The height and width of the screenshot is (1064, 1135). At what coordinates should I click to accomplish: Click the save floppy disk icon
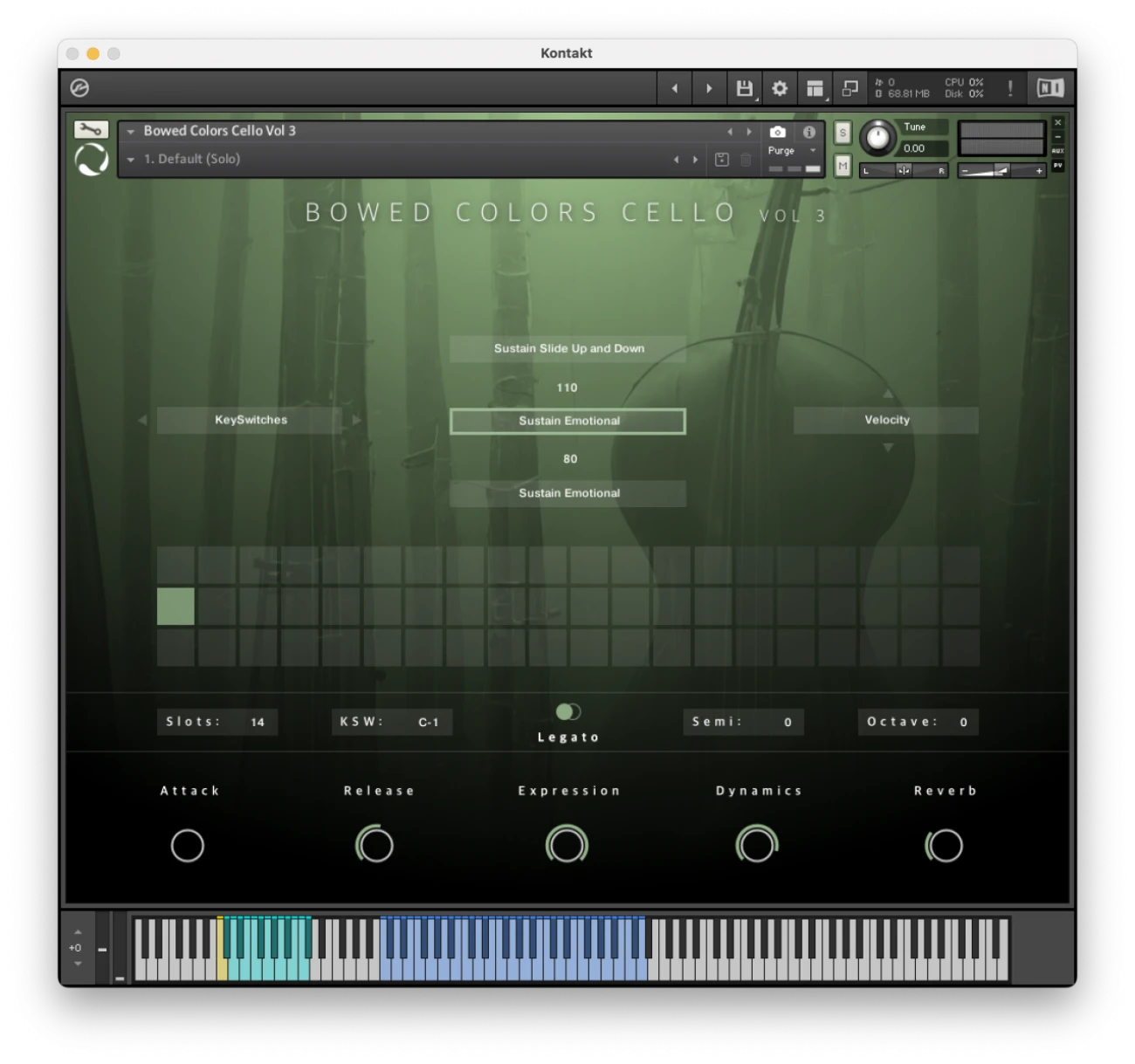pos(744,88)
